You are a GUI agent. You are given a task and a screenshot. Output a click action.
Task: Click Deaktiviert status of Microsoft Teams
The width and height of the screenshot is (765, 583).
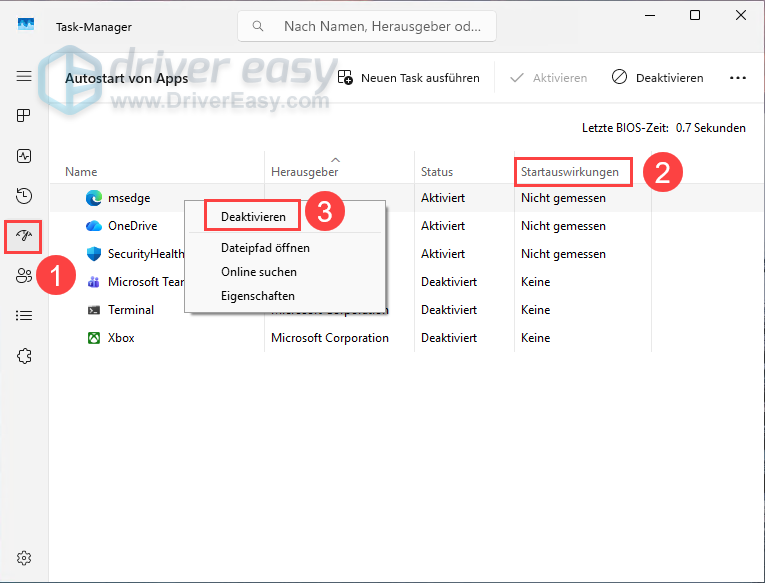(448, 282)
